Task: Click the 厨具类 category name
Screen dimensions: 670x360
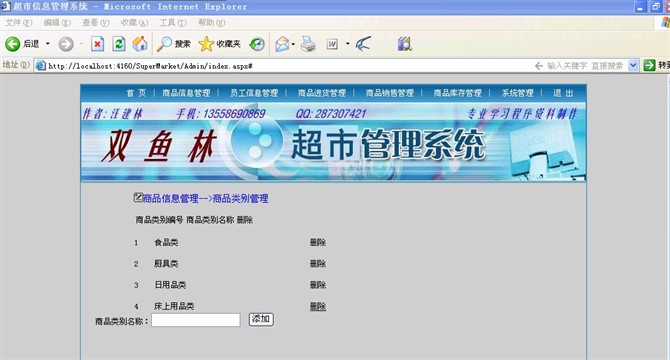Action: [166, 264]
